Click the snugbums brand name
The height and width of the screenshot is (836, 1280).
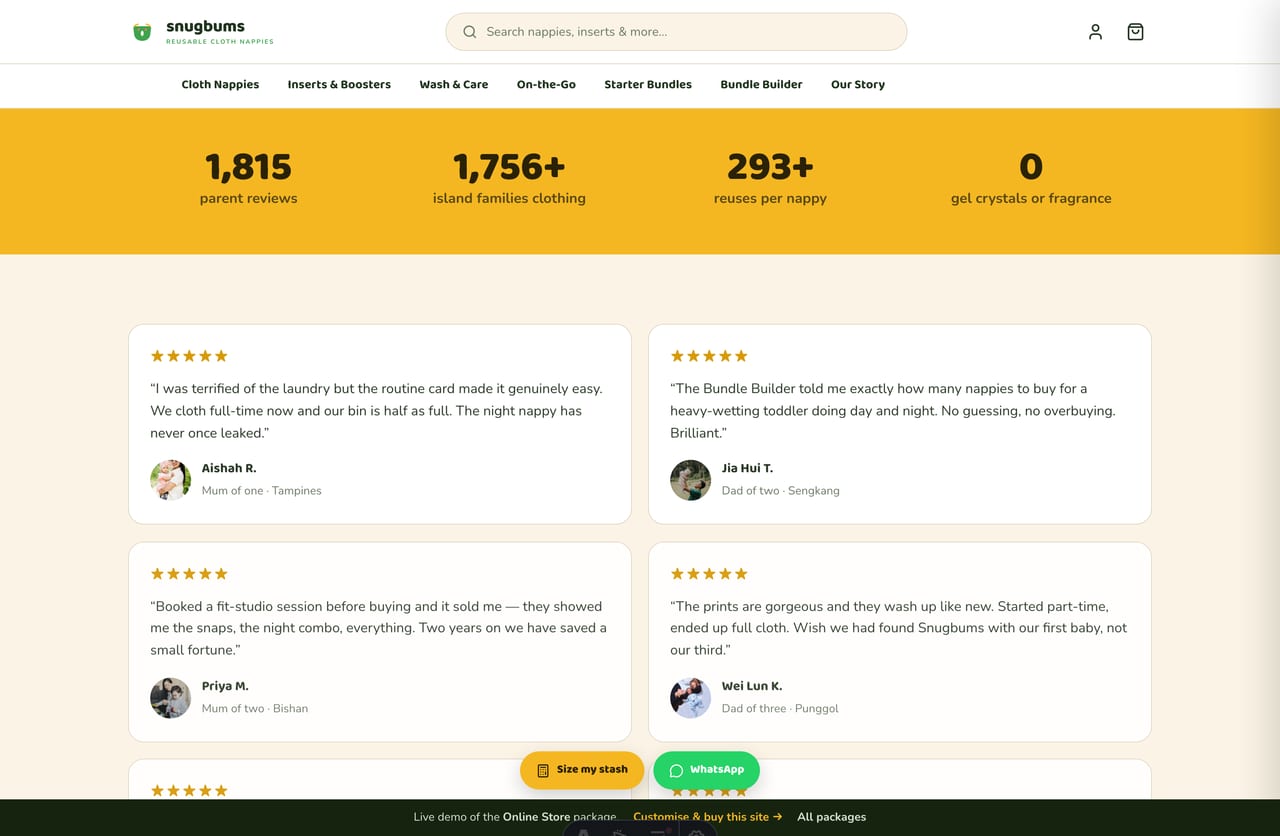click(x=205, y=27)
